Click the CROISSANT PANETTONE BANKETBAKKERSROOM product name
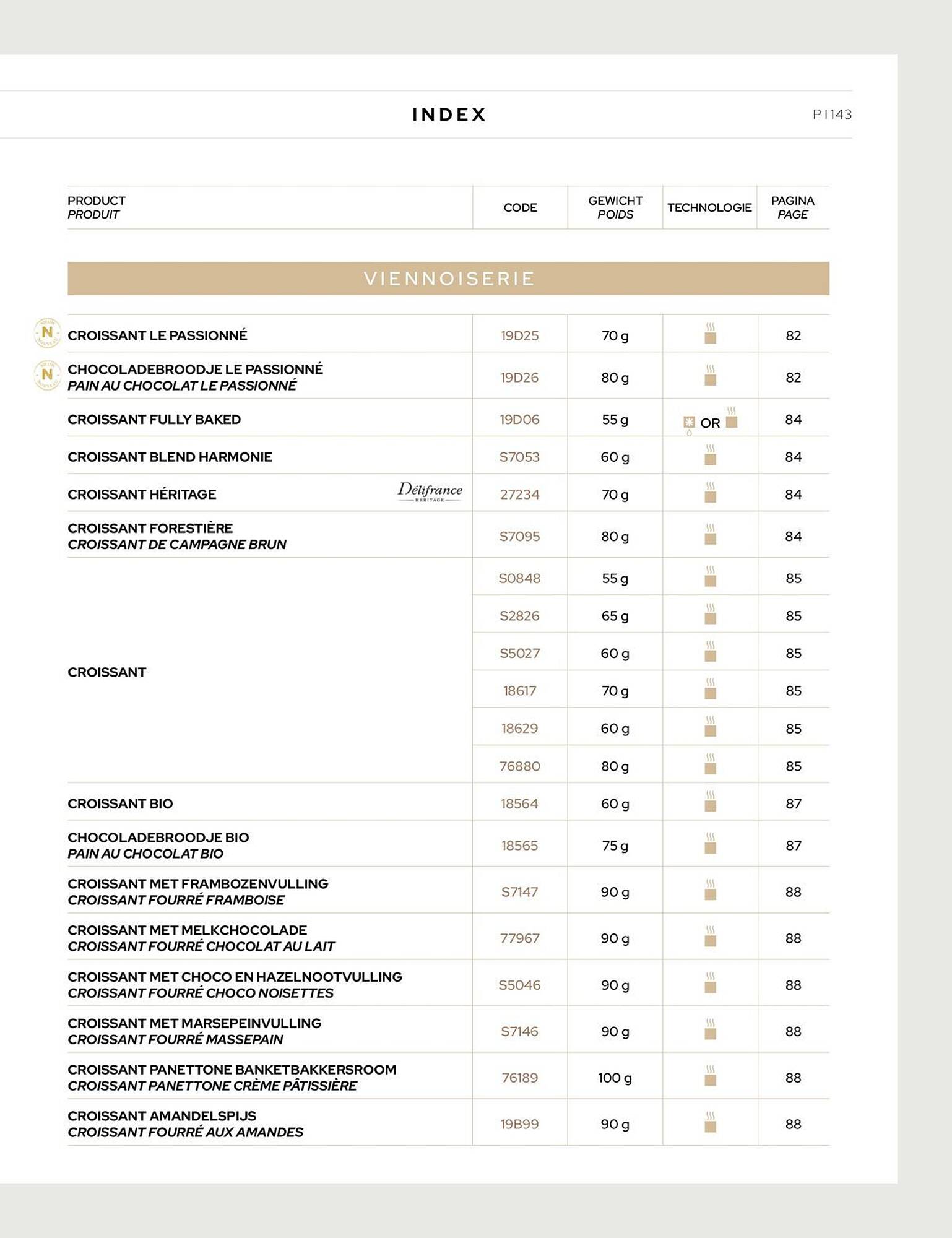 pos(232,1070)
